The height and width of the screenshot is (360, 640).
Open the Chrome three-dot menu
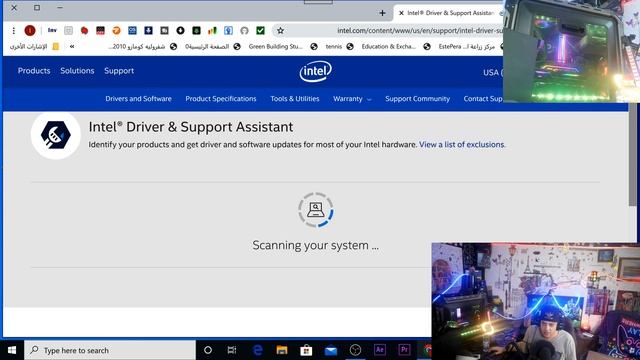pyautogui.click(x=13, y=31)
